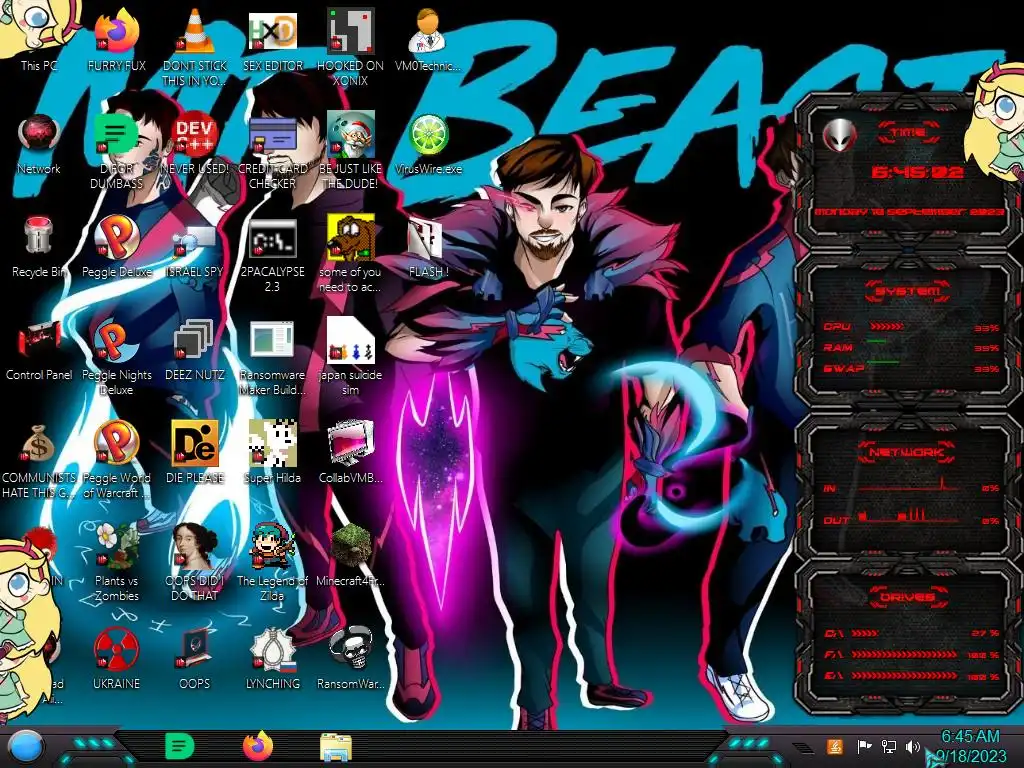Open the volume speaker tray icon
This screenshot has height=768, width=1024.
click(x=913, y=746)
